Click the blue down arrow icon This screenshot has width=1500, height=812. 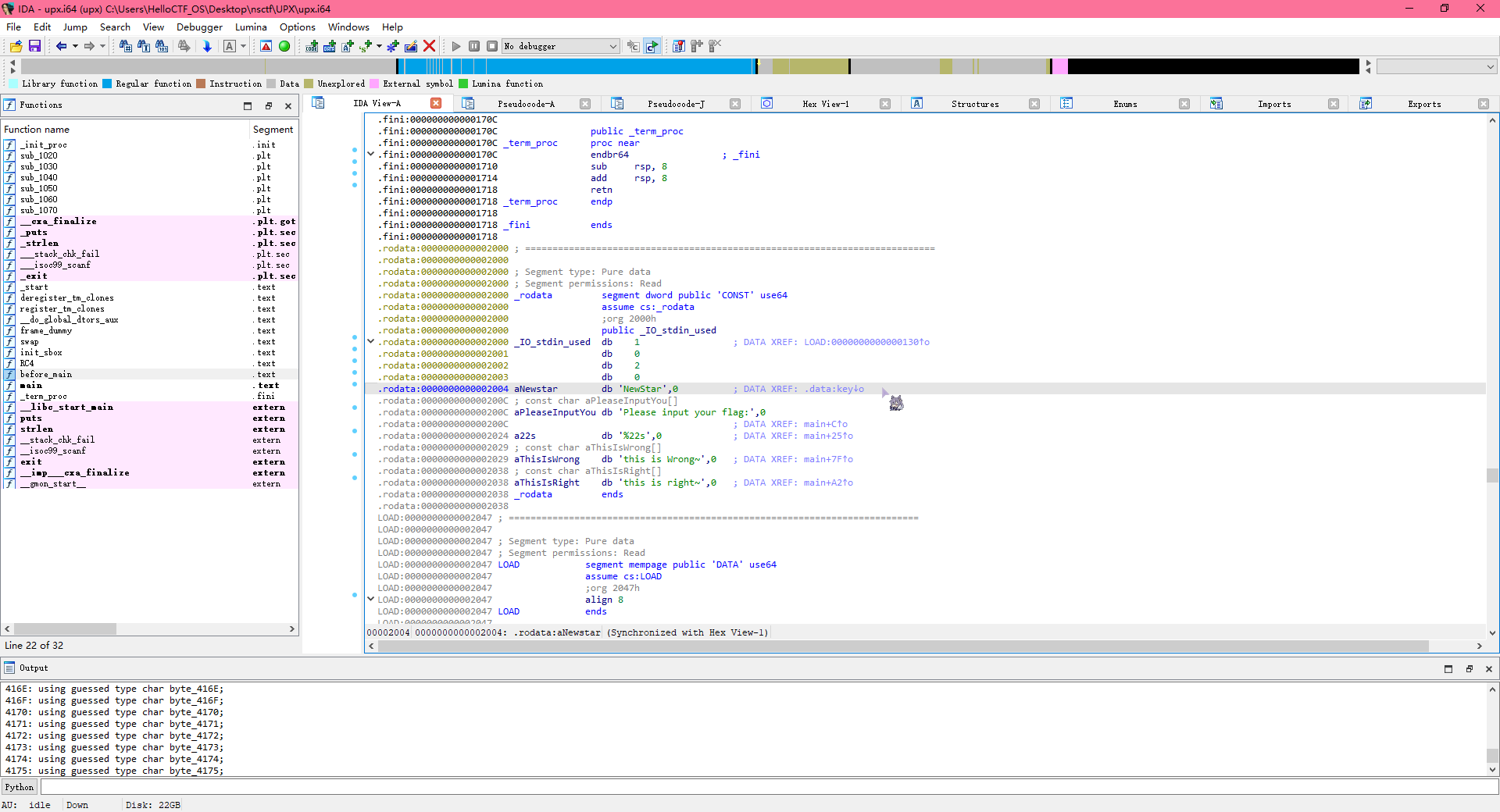coord(207,46)
